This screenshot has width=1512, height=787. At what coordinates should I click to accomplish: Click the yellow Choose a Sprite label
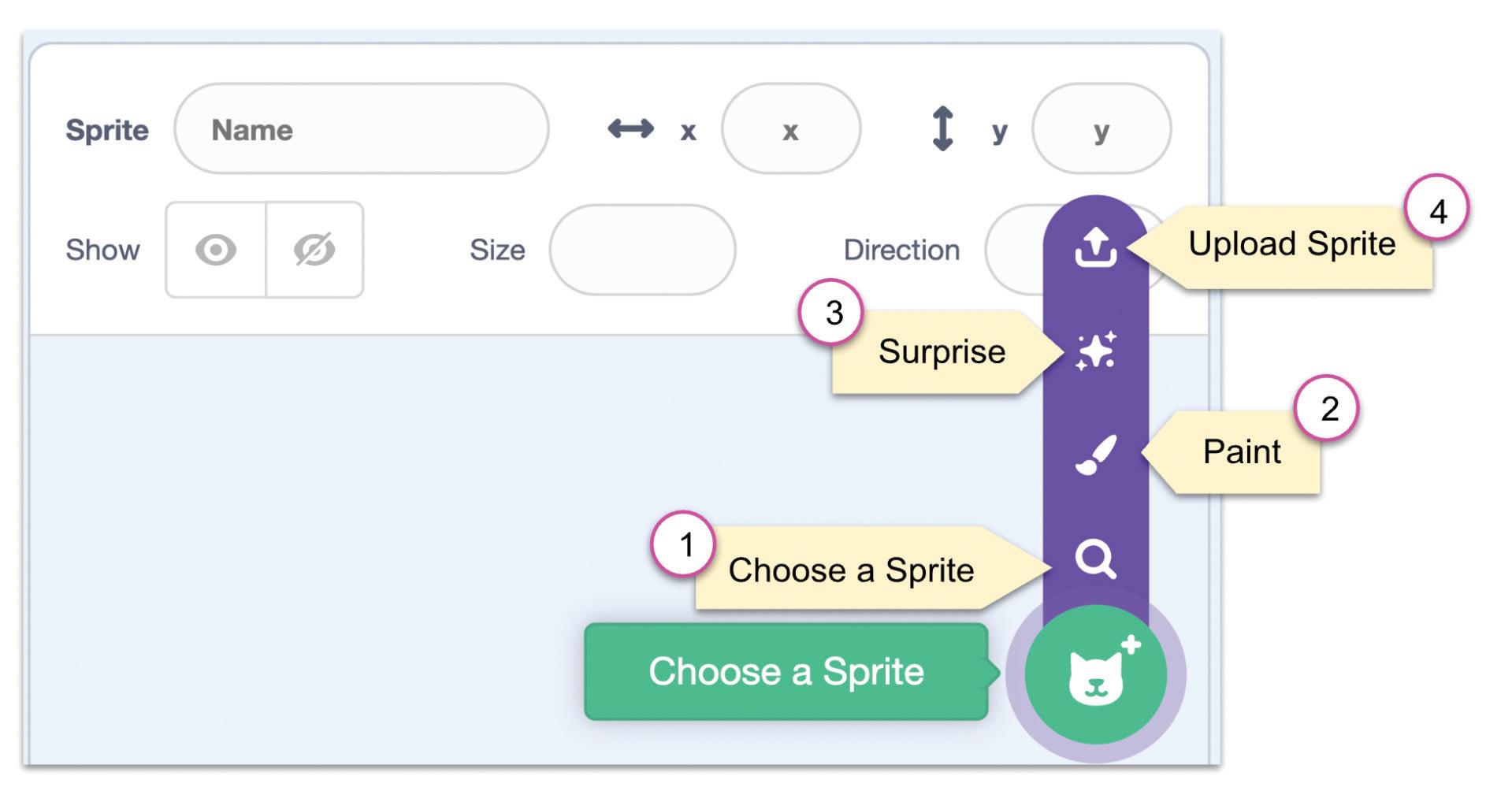[x=850, y=570]
